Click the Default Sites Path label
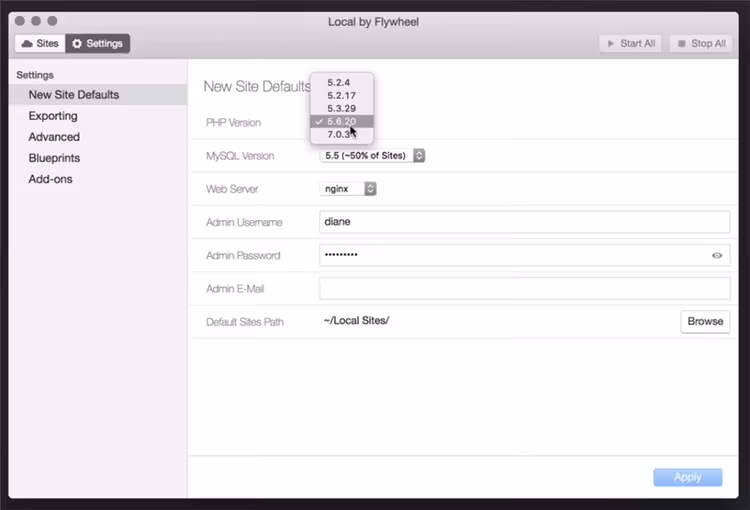 point(245,322)
